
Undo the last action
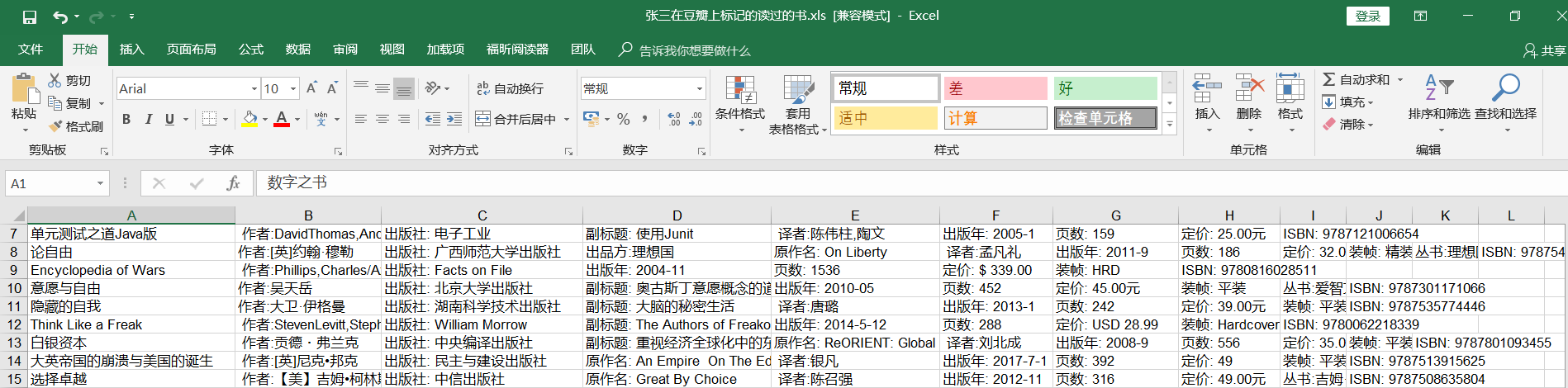60,17
